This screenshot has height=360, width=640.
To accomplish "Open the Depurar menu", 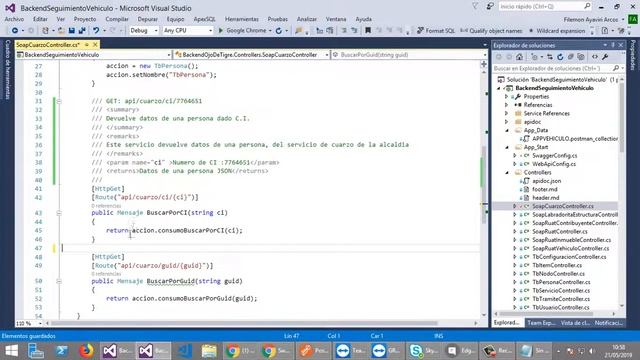I will pyautogui.click(x=147, y=19).
